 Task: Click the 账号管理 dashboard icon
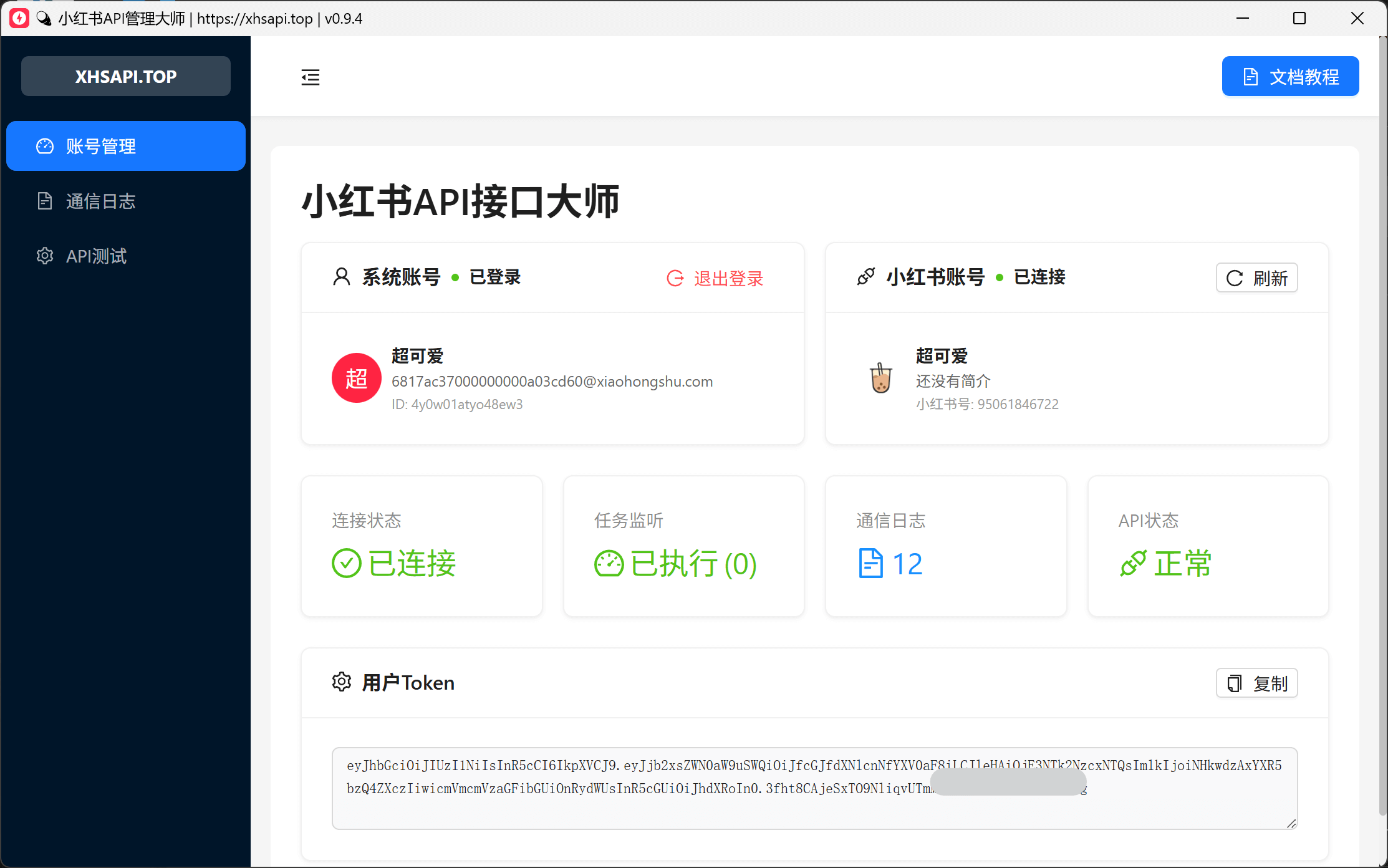pyautogui.click(x=45, y=146)
